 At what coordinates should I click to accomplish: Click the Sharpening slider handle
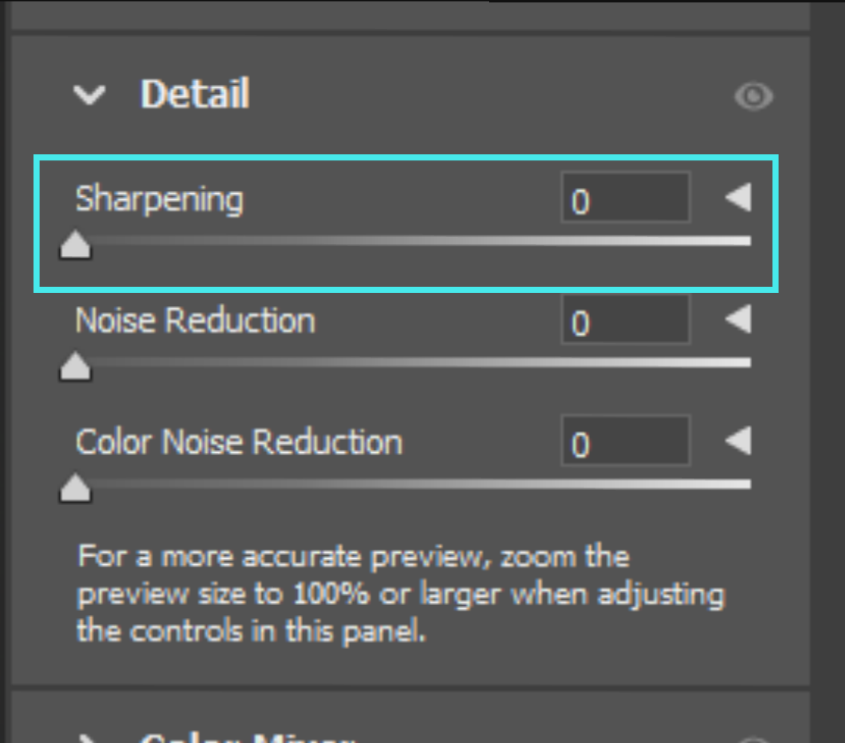(75, 246)
